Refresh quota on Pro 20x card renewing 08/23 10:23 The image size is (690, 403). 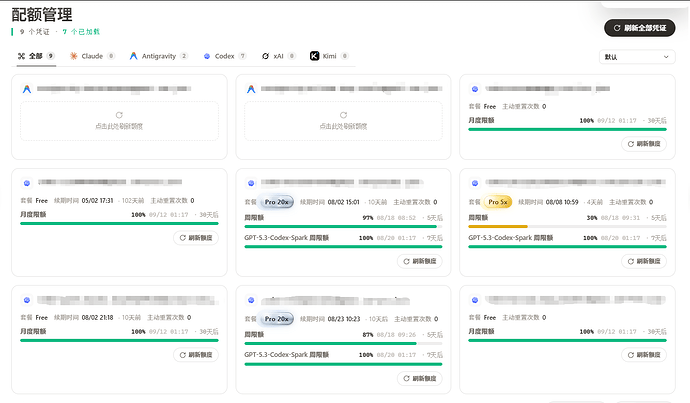420,378
